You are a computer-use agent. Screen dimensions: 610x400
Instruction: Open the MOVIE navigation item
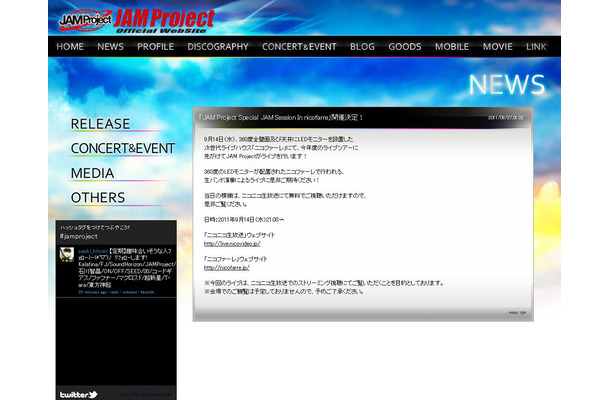(498, 47)
